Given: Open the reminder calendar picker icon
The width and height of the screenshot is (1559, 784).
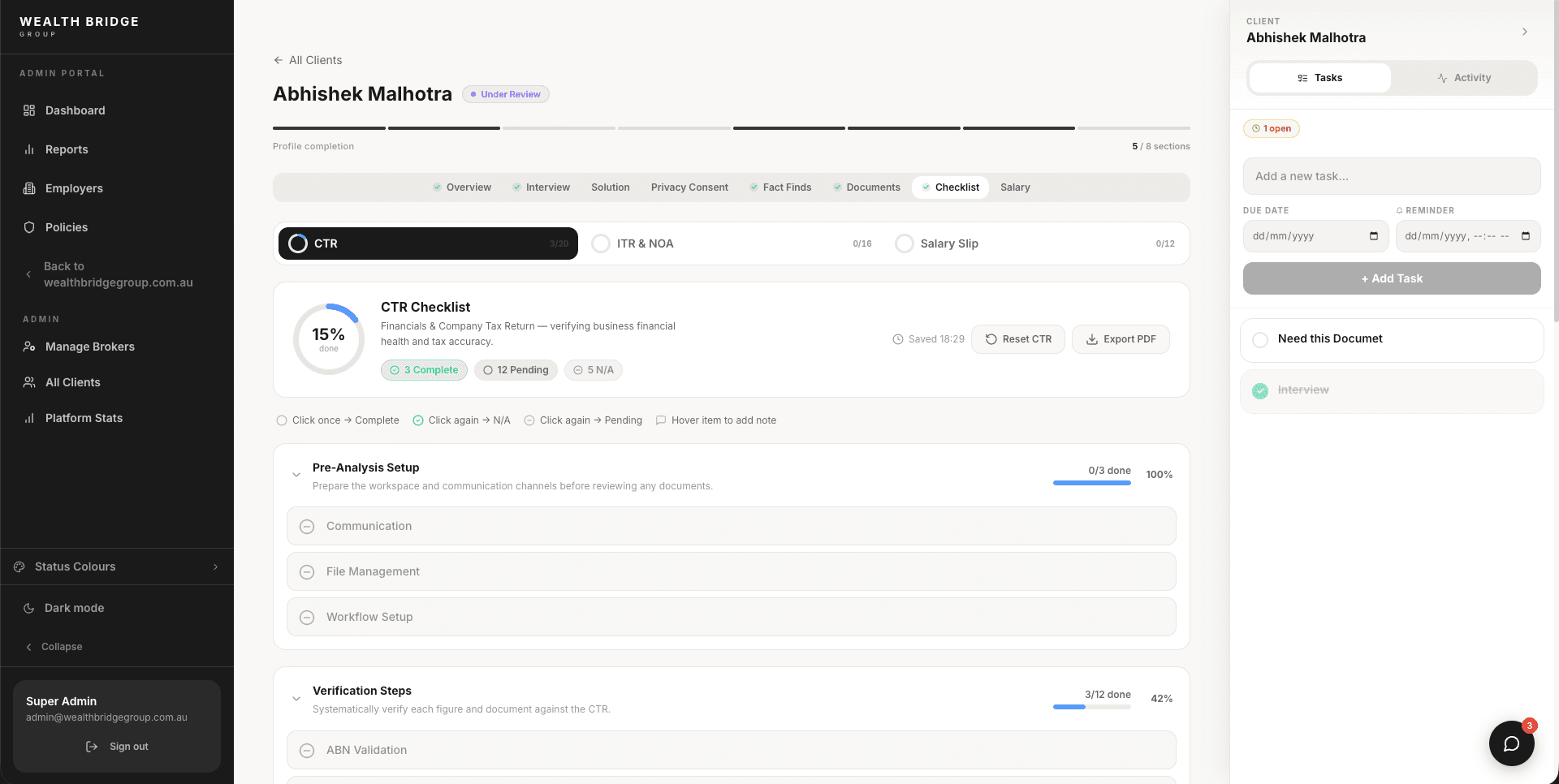Looking at the screenshot, I should coord(1526,236).
